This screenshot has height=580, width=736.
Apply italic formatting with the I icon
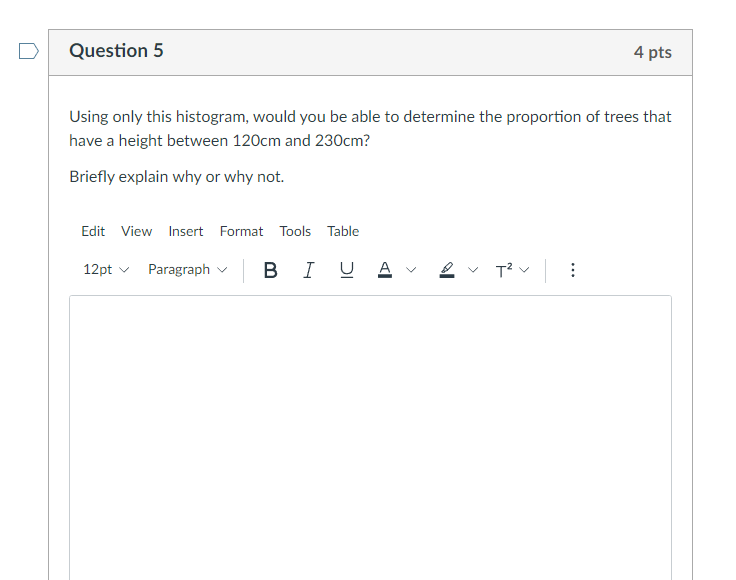click(x=308, y=270)
